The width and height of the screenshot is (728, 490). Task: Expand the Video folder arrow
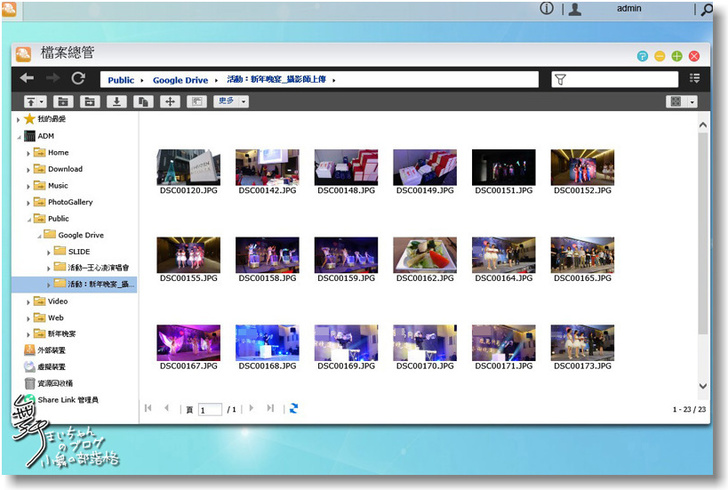[x=28, y=302]
